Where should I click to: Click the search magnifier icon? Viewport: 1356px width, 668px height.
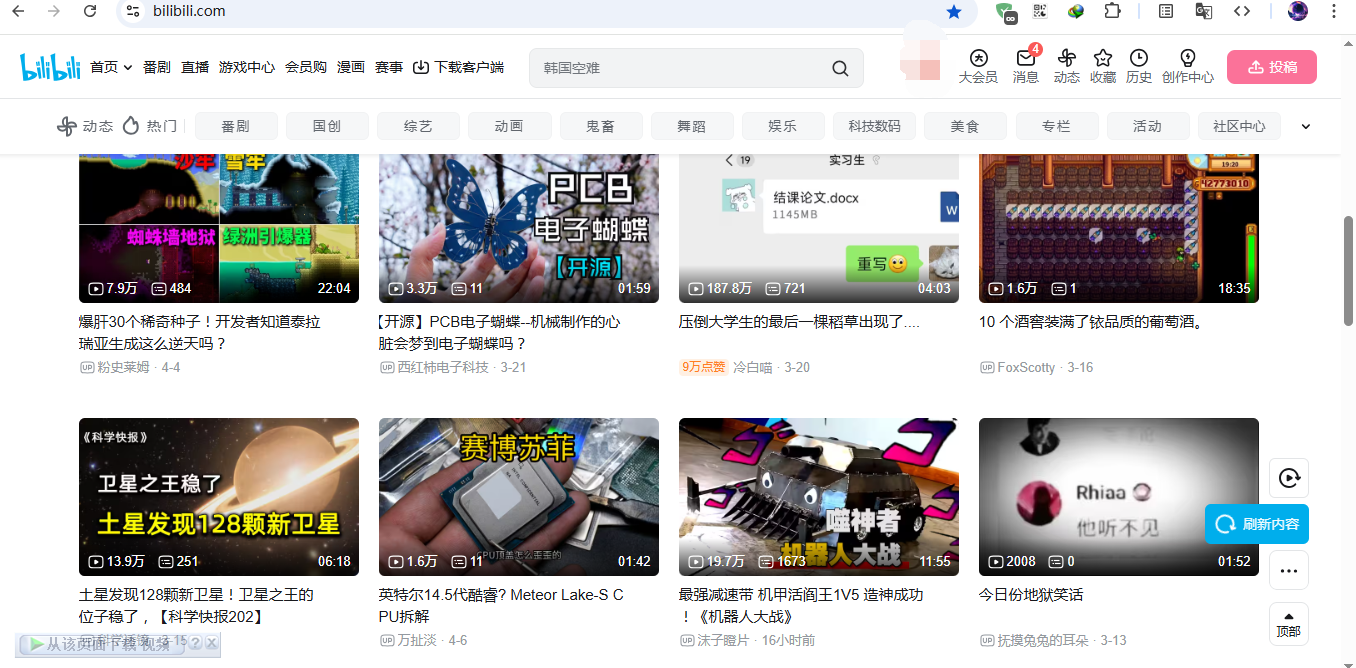point(840,68)
